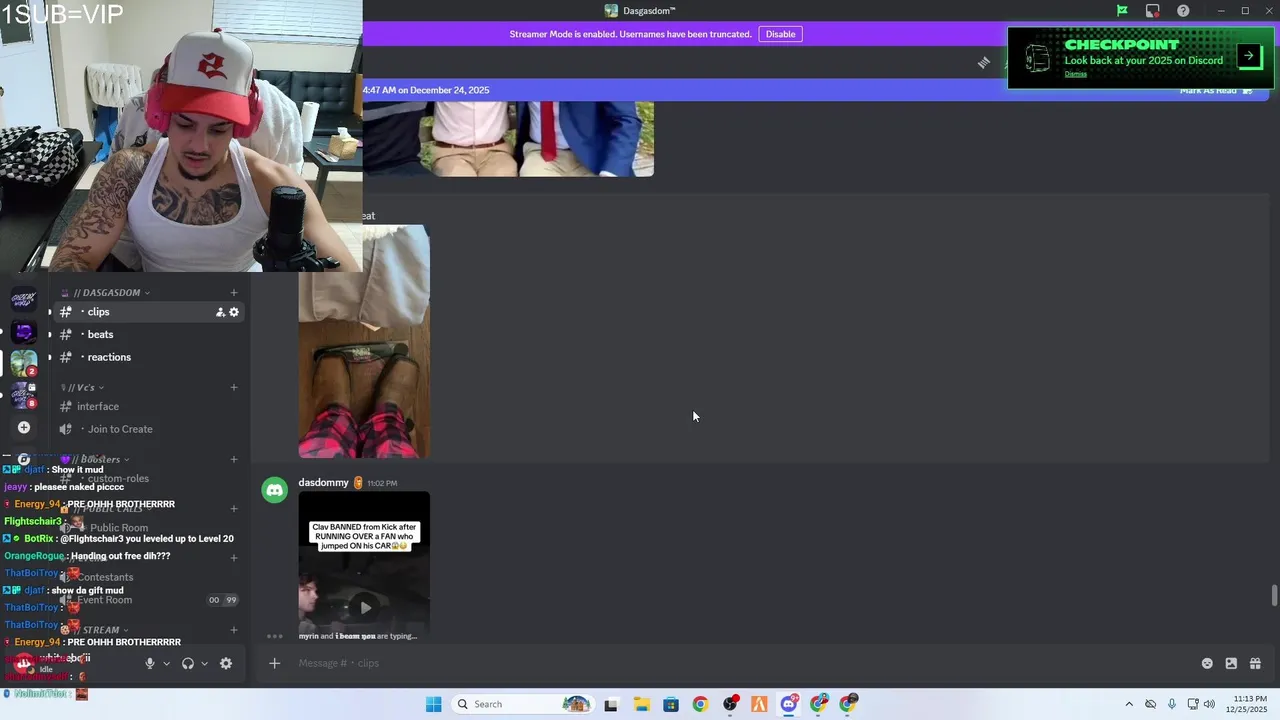This screenshot has width=1280, height=720.
Task: Open User Settings gear
Action: pos(226,663)
